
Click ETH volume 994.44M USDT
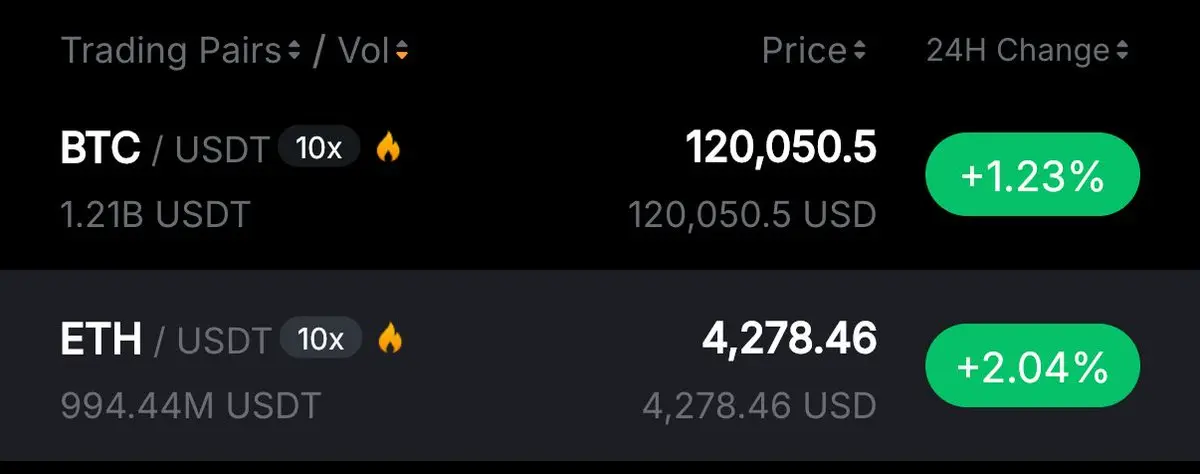tap(191, 404)
